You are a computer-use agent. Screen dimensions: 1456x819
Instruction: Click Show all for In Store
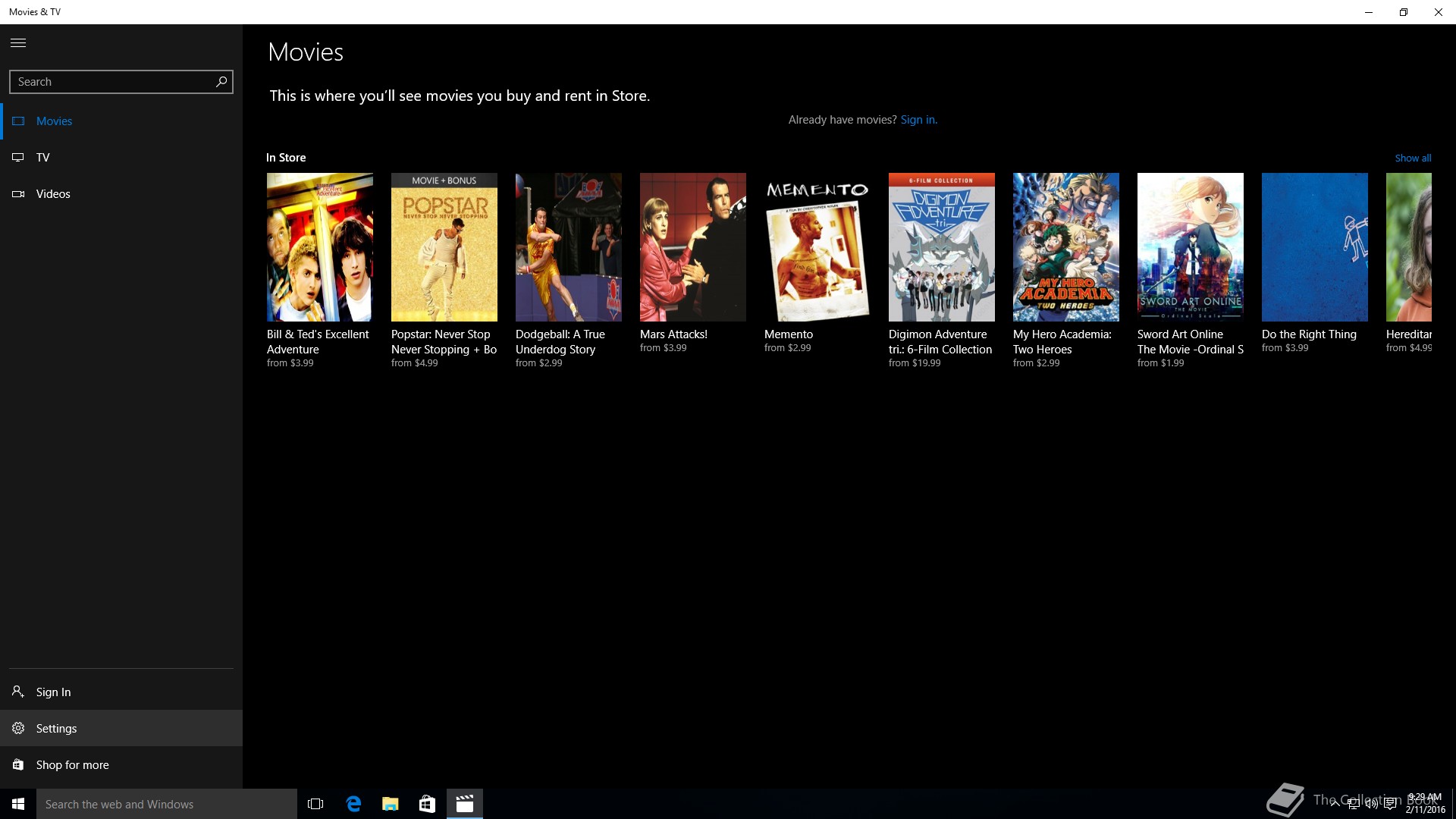(1413, 158)
